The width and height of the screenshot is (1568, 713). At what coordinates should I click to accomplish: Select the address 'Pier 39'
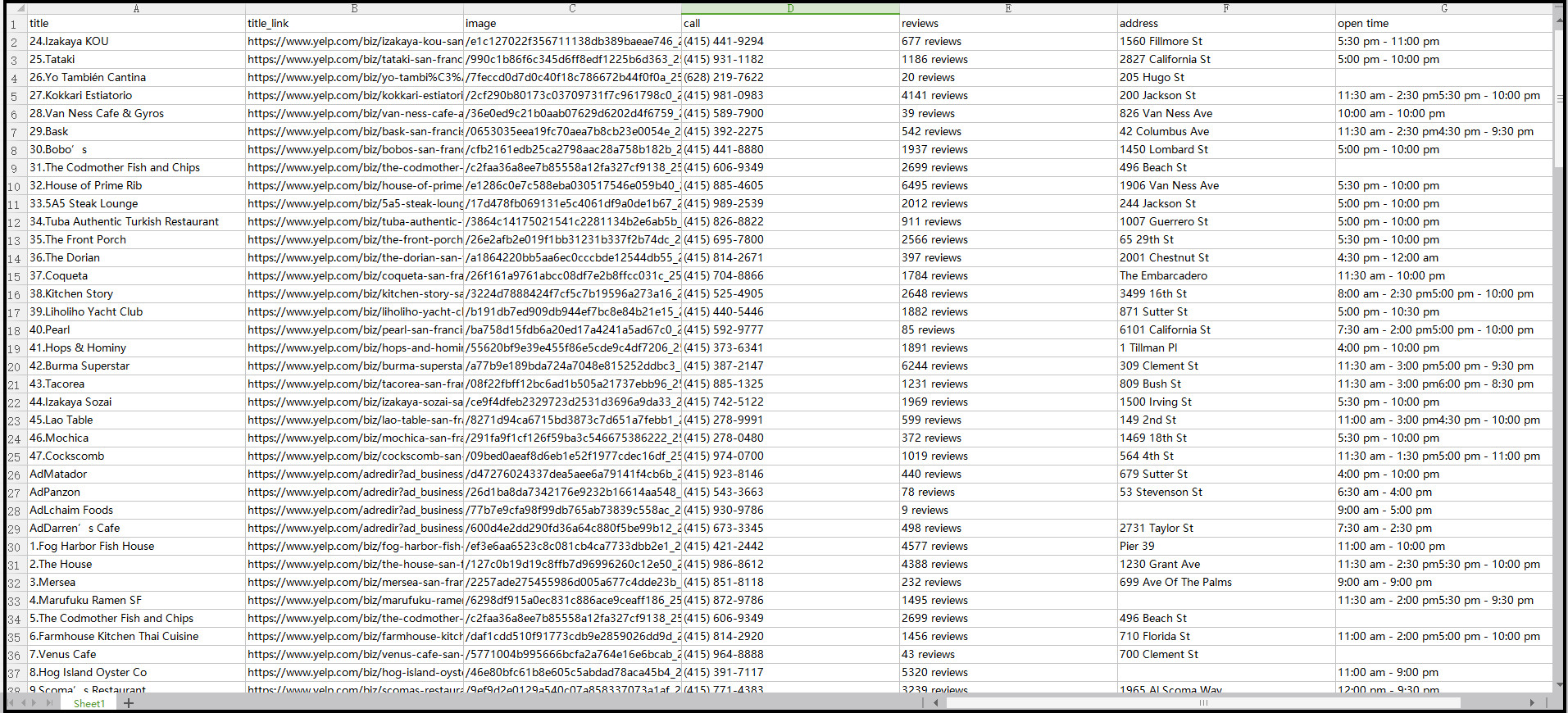pos(1226,547)
